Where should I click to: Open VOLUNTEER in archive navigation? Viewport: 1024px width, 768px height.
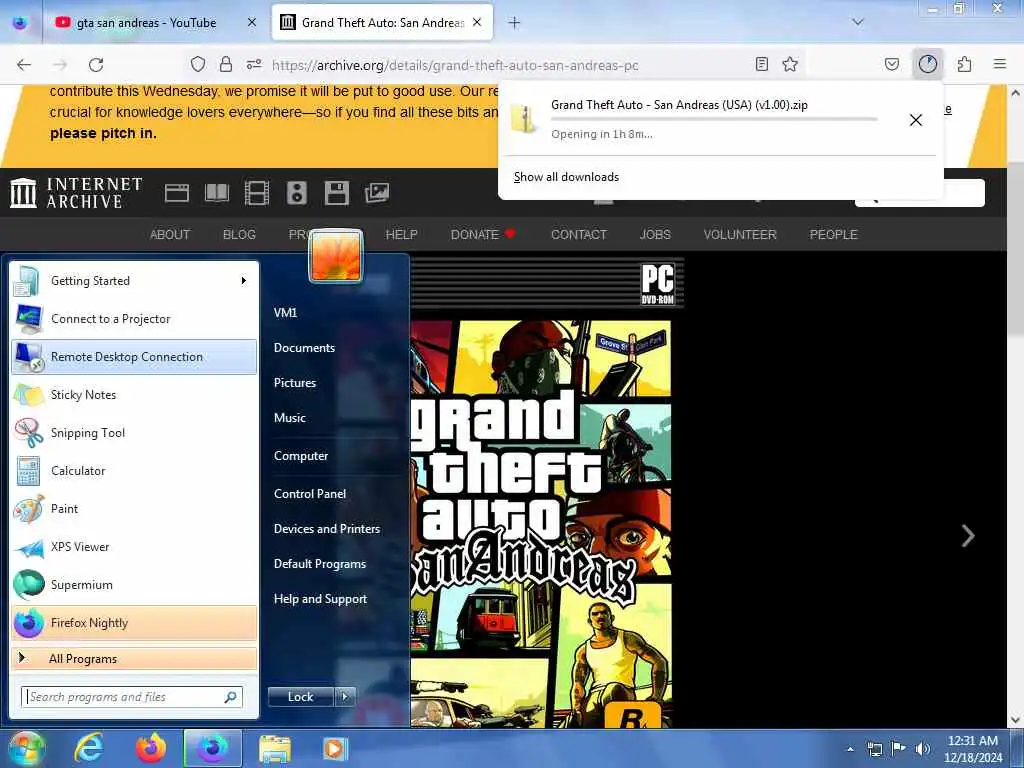tap(740, 234)
